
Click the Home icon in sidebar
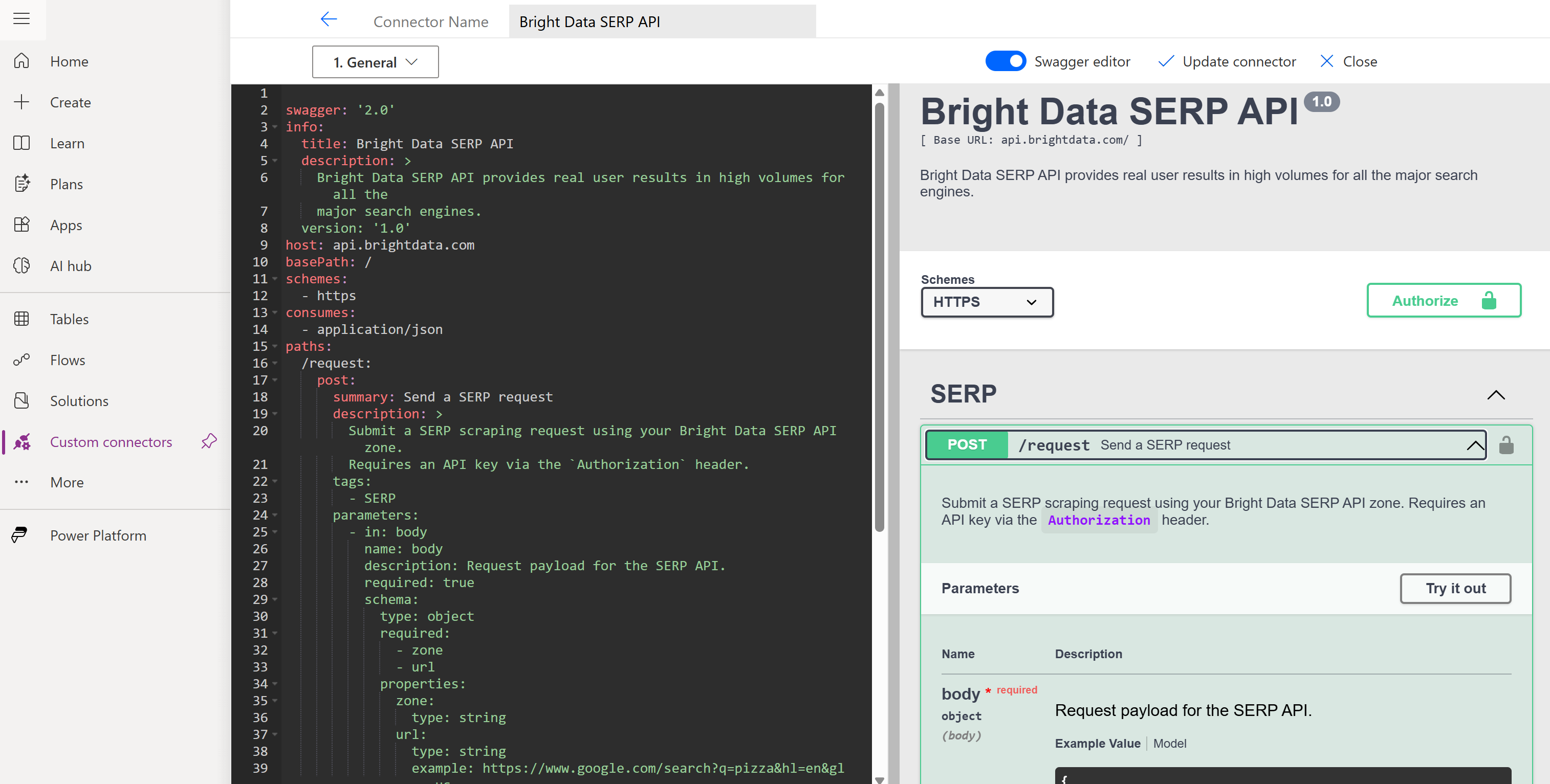21,61
